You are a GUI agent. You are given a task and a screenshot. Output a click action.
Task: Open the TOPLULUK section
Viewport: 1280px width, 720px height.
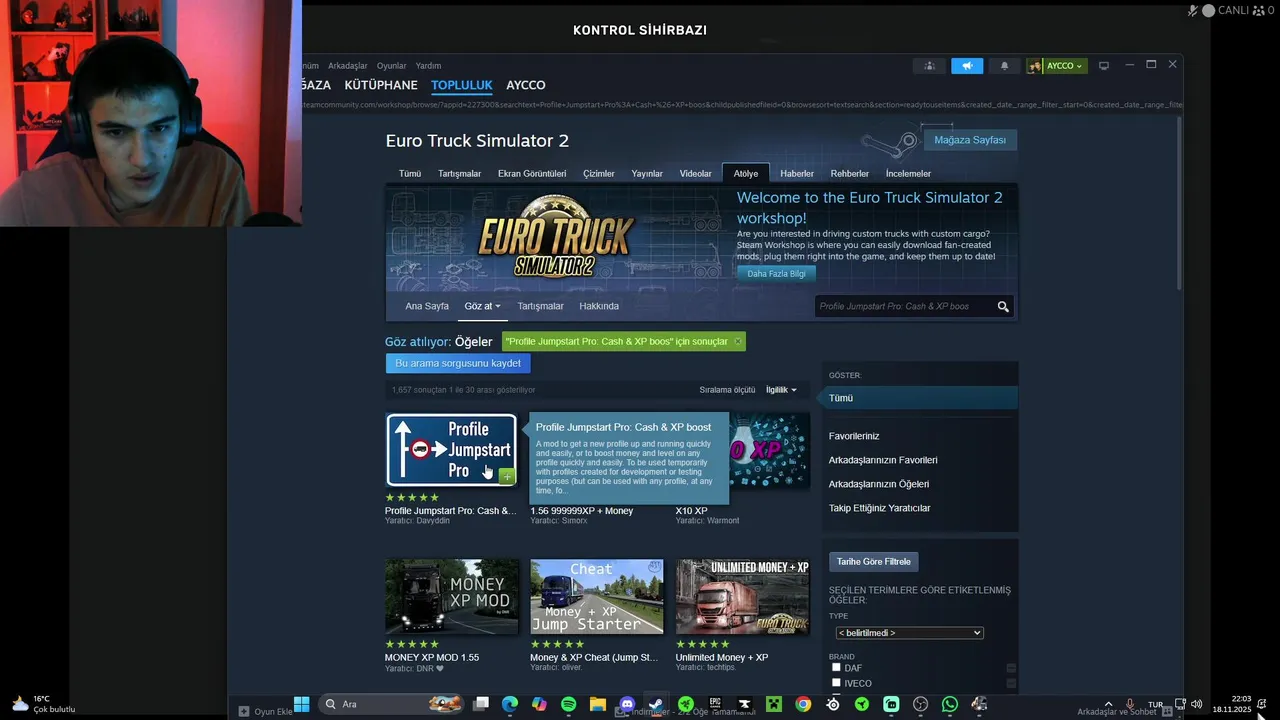pyautogui.click(x=462, y=85)
